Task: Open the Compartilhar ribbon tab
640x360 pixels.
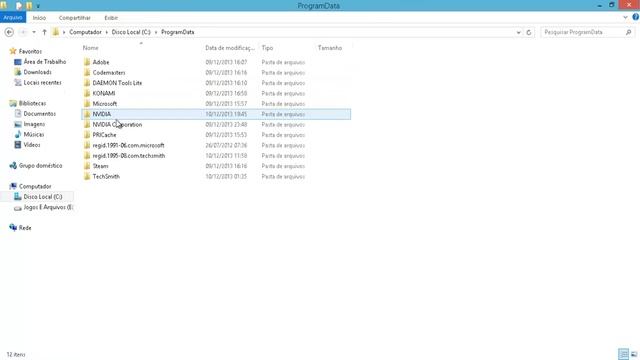Action: pyautogui.click(x=75, y=18)
